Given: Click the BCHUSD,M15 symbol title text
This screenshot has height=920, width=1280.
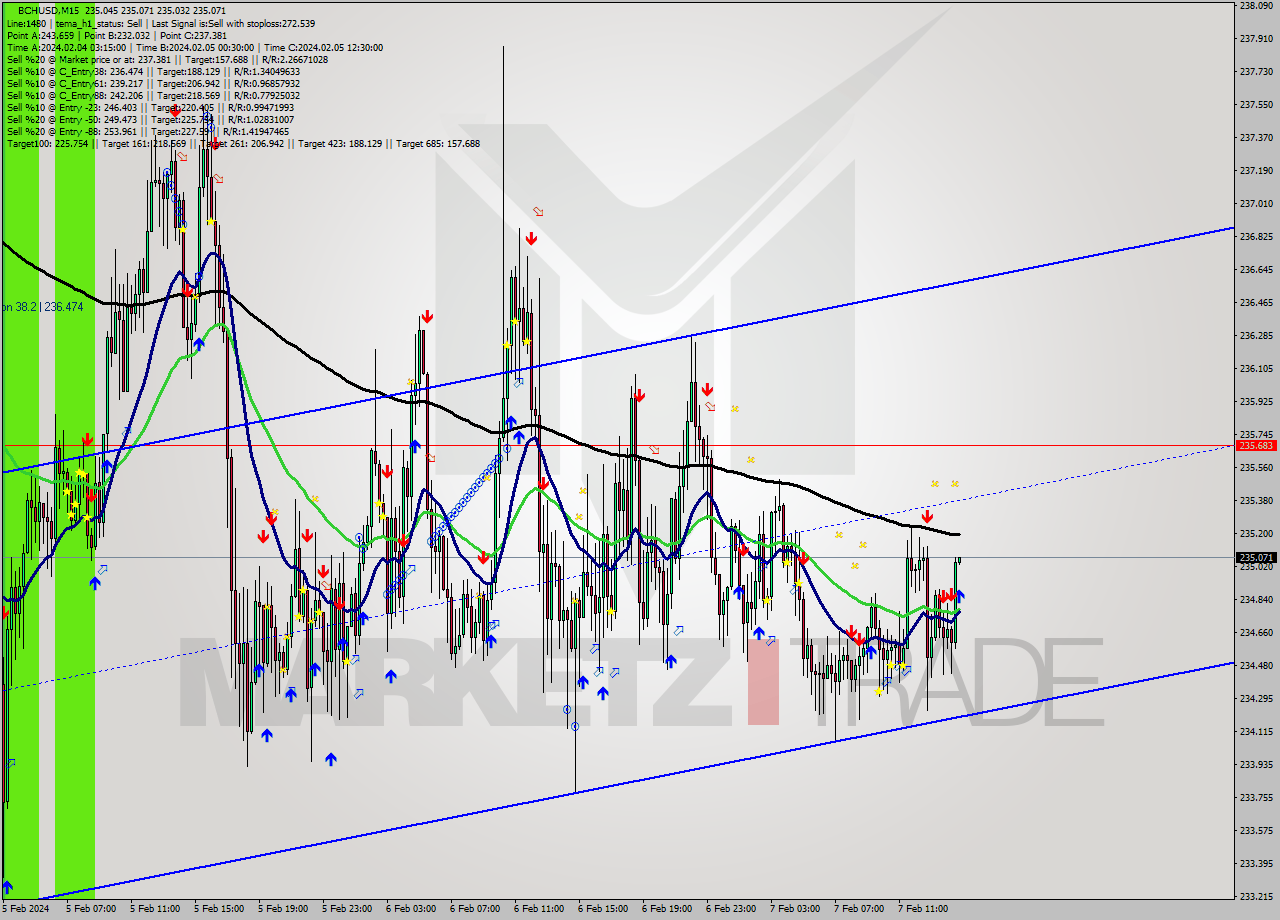Looking at the screenshot, I should tap(49, 11).
